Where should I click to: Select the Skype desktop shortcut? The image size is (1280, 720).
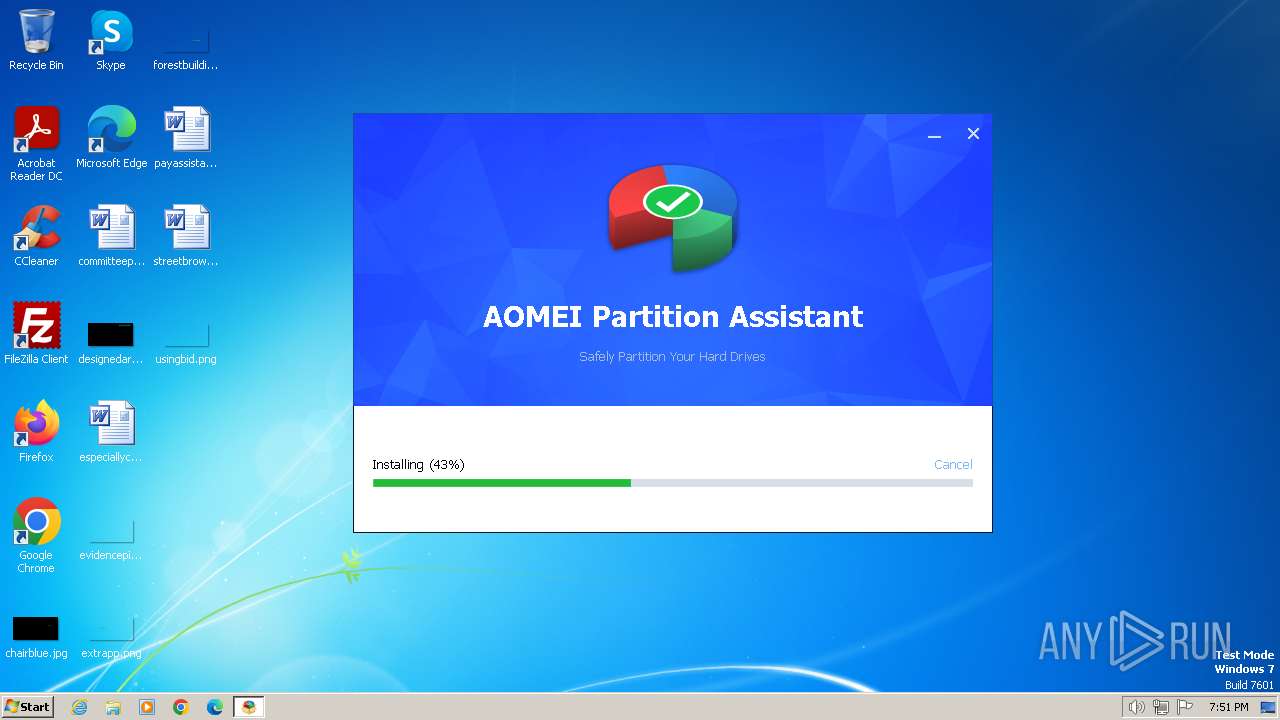(x=111, y=40)
